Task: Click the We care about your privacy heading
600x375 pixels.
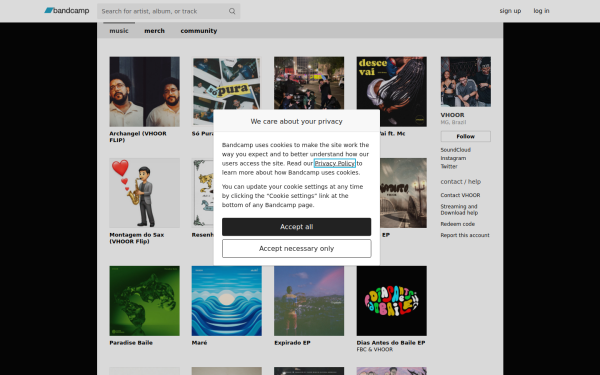Action: tap(297, 121)
